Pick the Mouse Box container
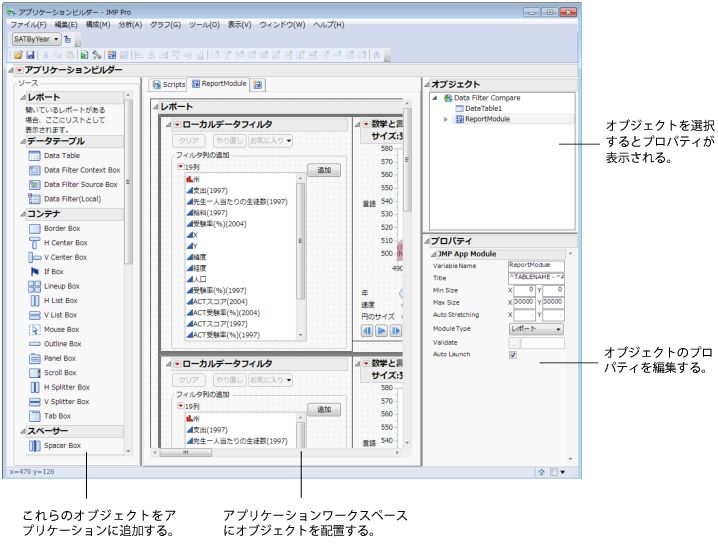 coord(60,329)
